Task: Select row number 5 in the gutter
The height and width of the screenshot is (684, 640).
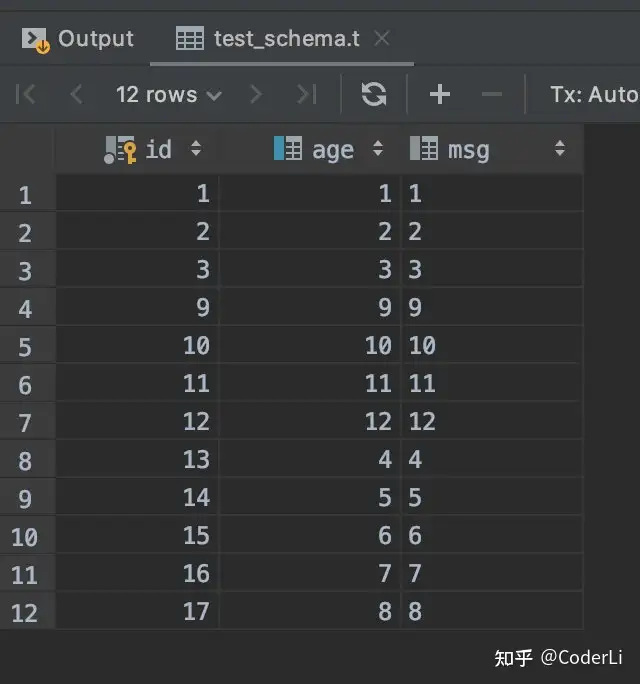Action: pyautogui.click(x=25, y=347)
